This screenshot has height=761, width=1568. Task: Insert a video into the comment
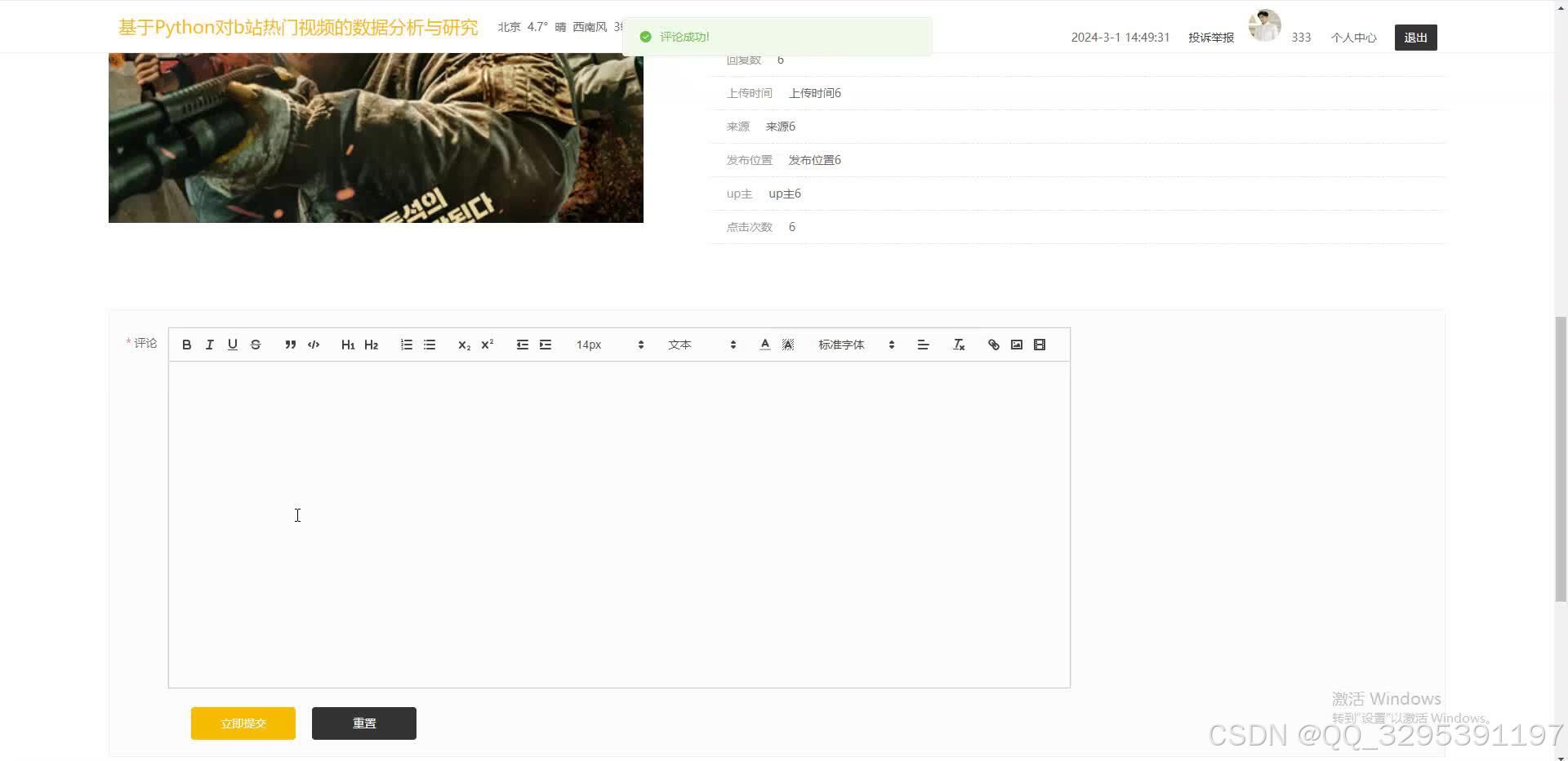[x=1040, y=345]
